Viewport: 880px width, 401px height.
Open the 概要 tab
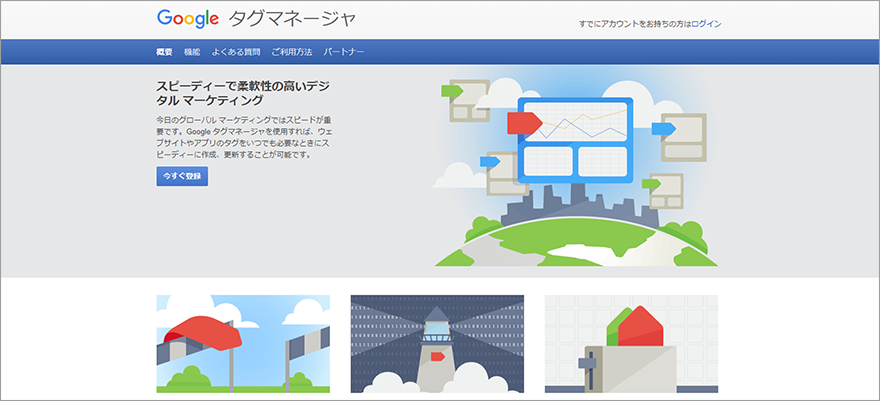[x=164, y=52]
